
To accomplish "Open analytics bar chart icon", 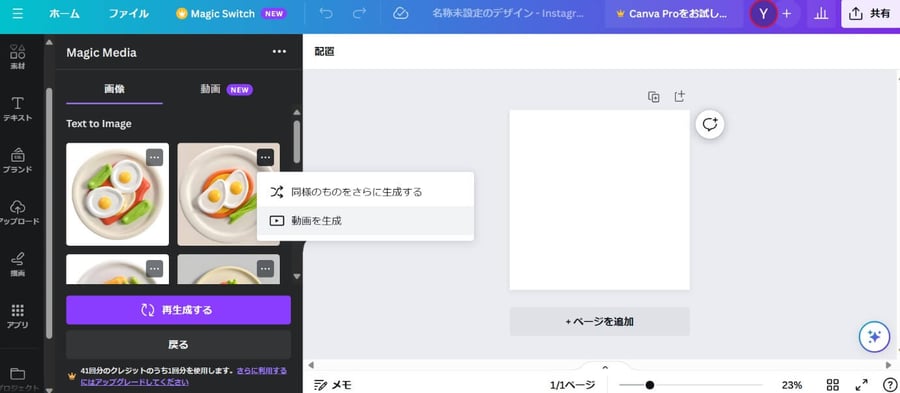I will [821, 14].
